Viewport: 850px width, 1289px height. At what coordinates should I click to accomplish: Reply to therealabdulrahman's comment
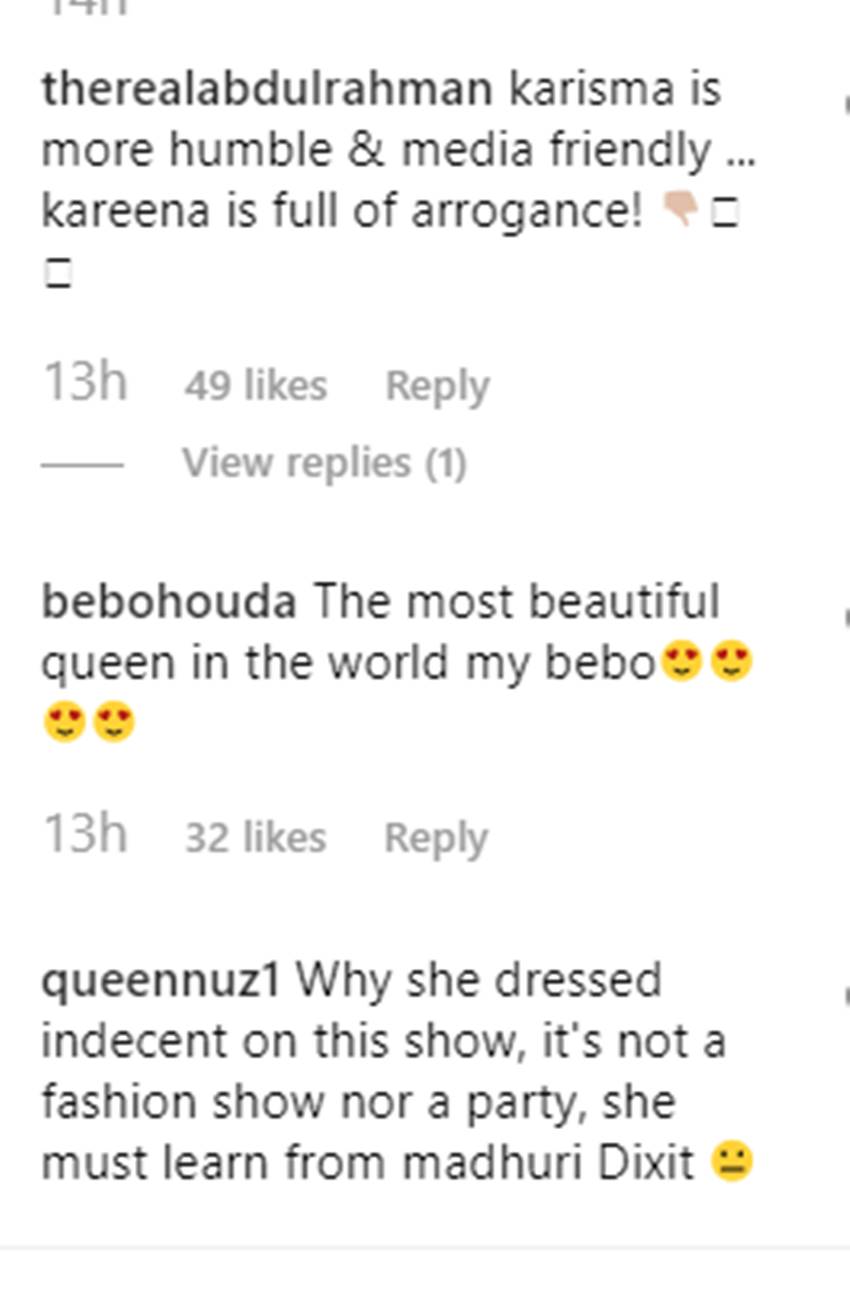(x=437, y=386)
